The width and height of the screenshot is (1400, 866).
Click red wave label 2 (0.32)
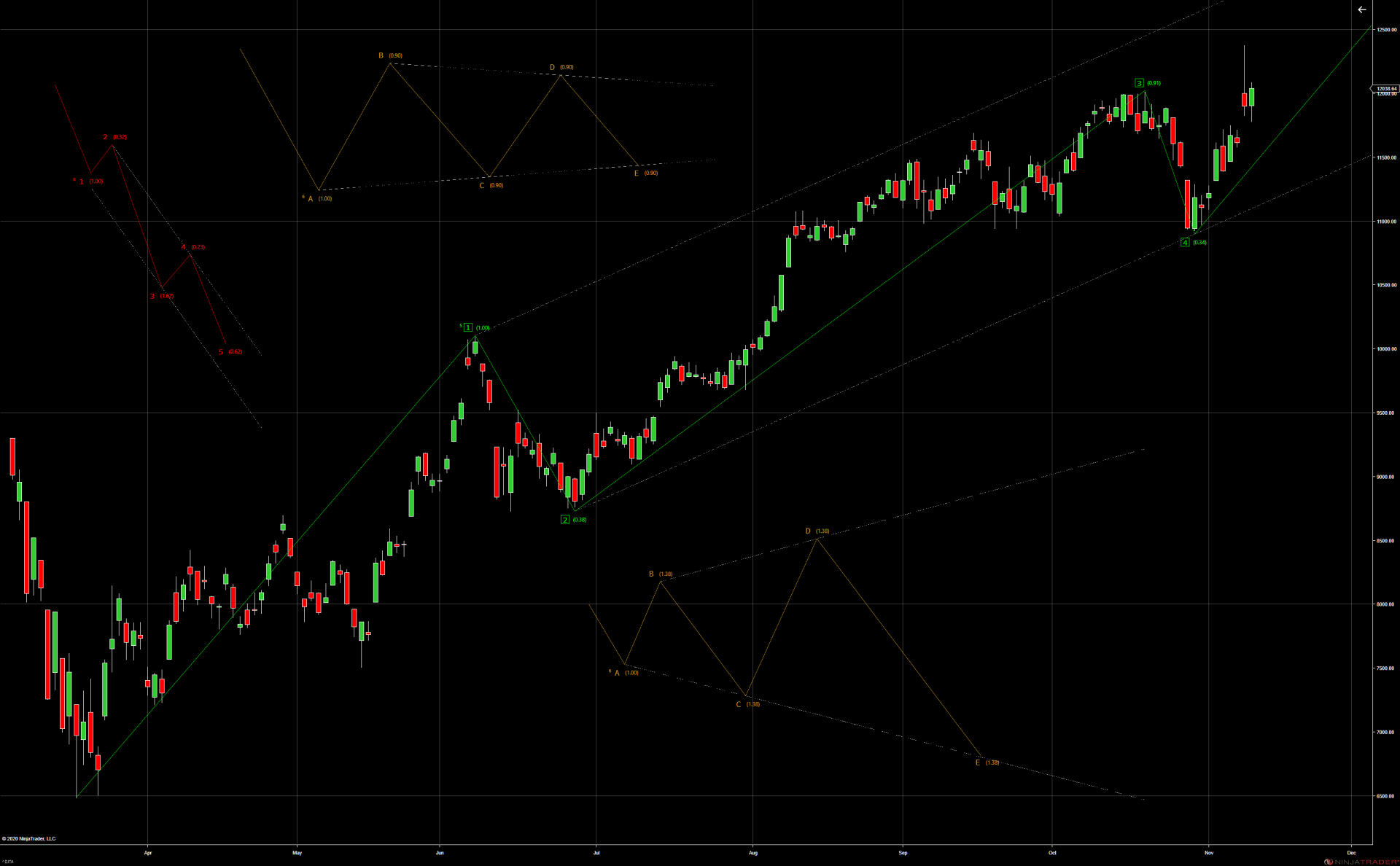(x=114, y=137)
